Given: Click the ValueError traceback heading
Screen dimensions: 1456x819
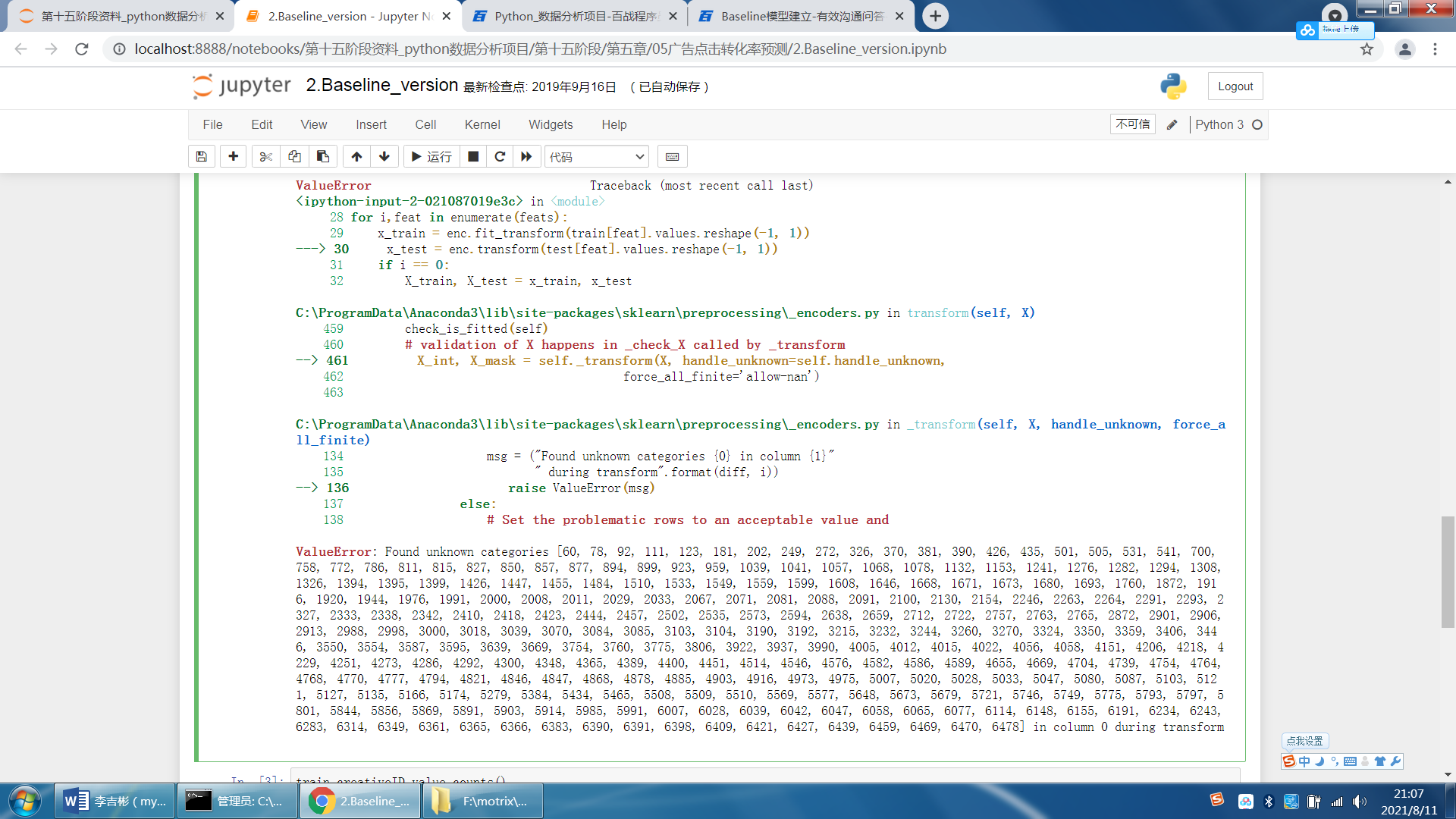Looking at the screenshot, I should click(x=334, y=185).
